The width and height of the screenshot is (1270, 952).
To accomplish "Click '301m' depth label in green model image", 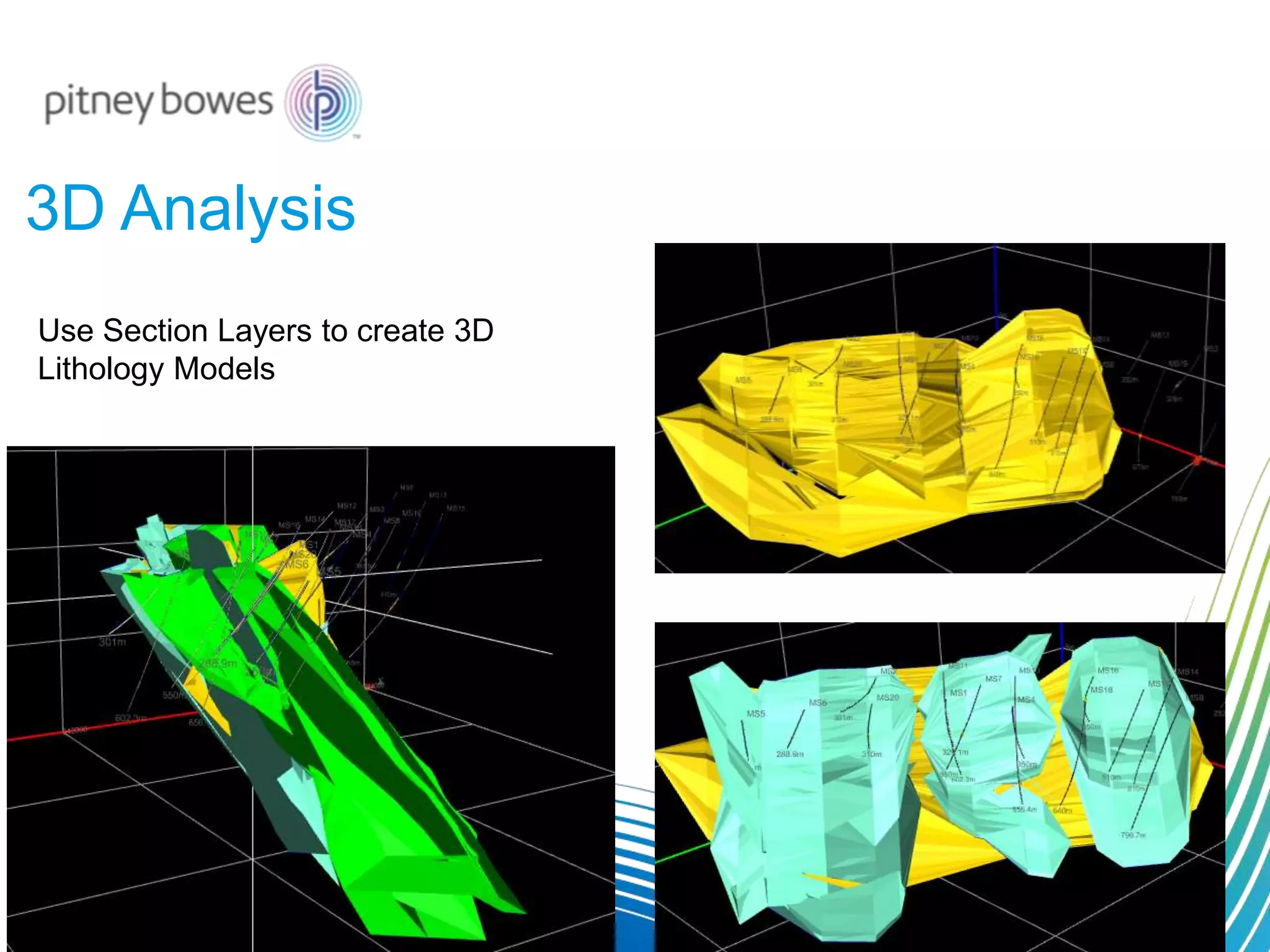I will coord(112,641).
